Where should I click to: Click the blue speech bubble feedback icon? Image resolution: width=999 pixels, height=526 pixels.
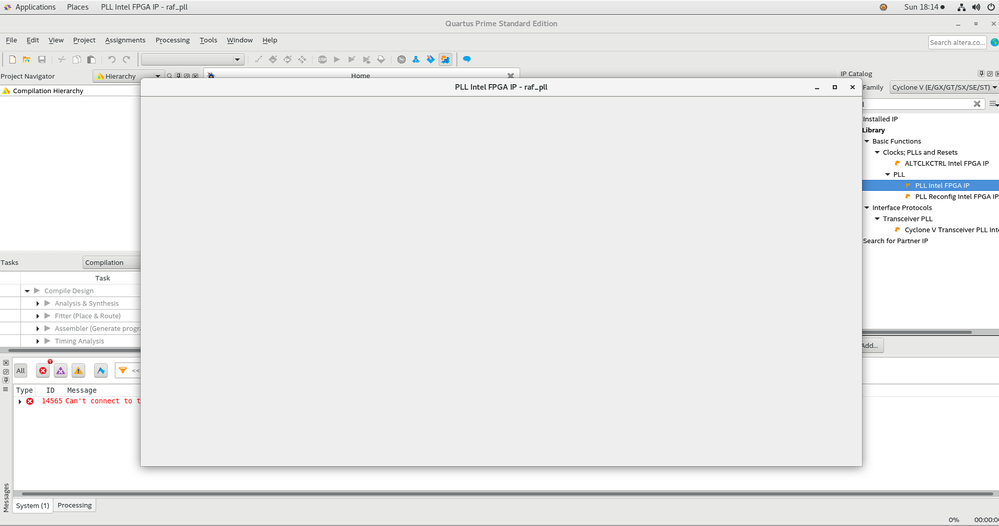pos(466,59)
